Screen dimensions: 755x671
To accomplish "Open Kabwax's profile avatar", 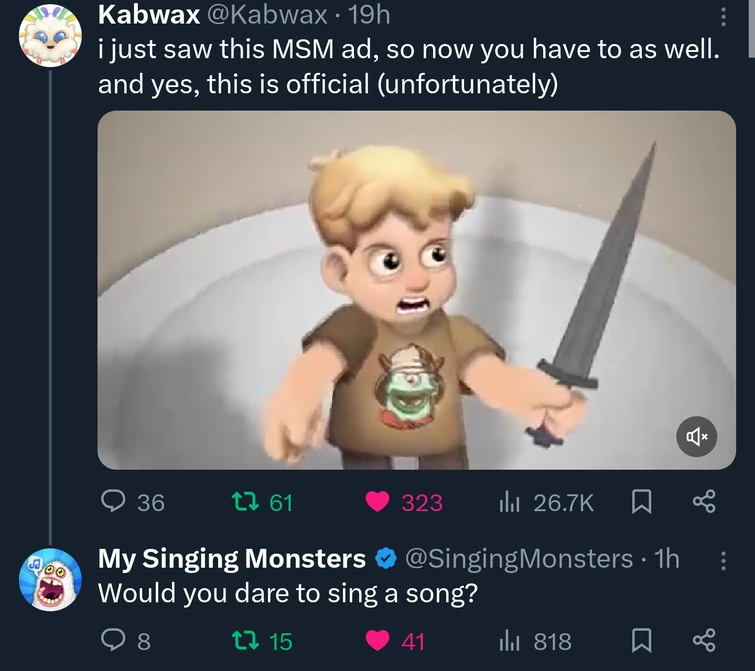I will (49, 36).
